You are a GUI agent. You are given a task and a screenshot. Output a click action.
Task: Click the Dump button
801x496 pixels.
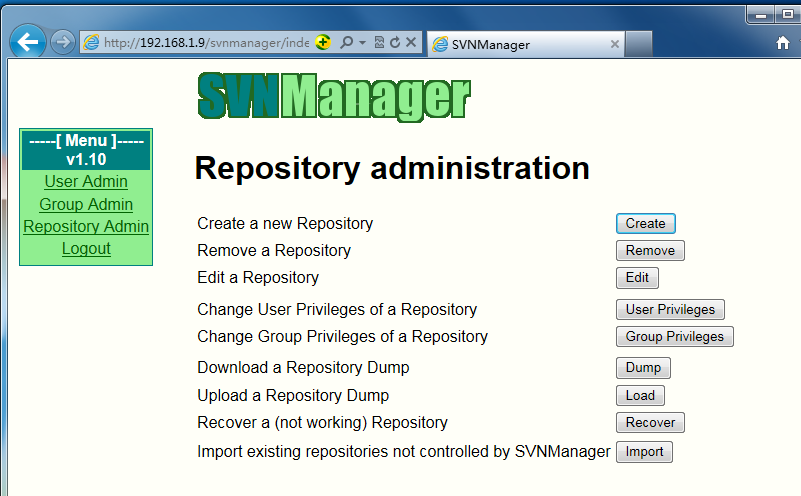tap(643, 368)
